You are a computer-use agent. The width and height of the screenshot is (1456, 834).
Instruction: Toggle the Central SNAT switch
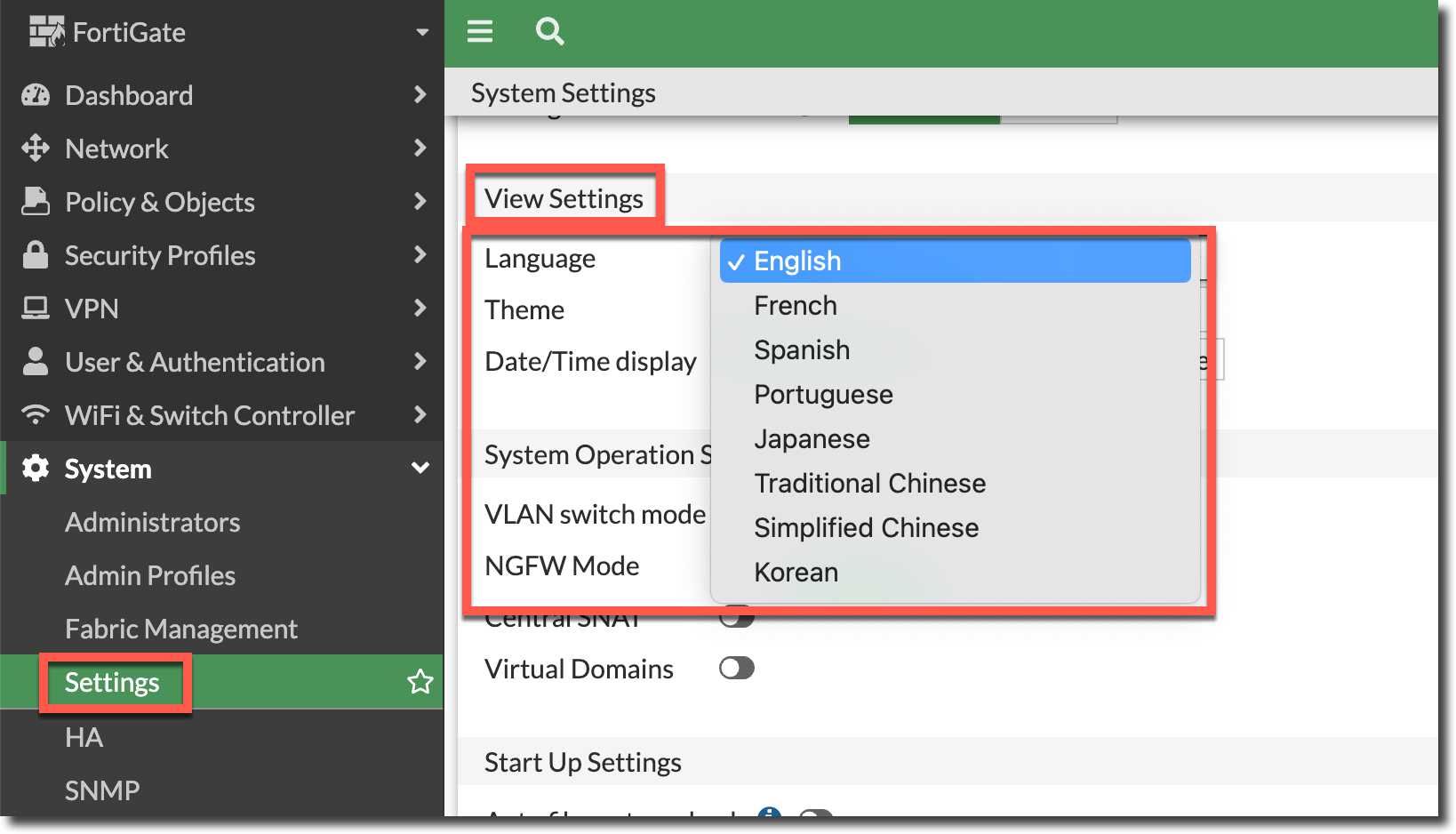click(x=736, y=619)
